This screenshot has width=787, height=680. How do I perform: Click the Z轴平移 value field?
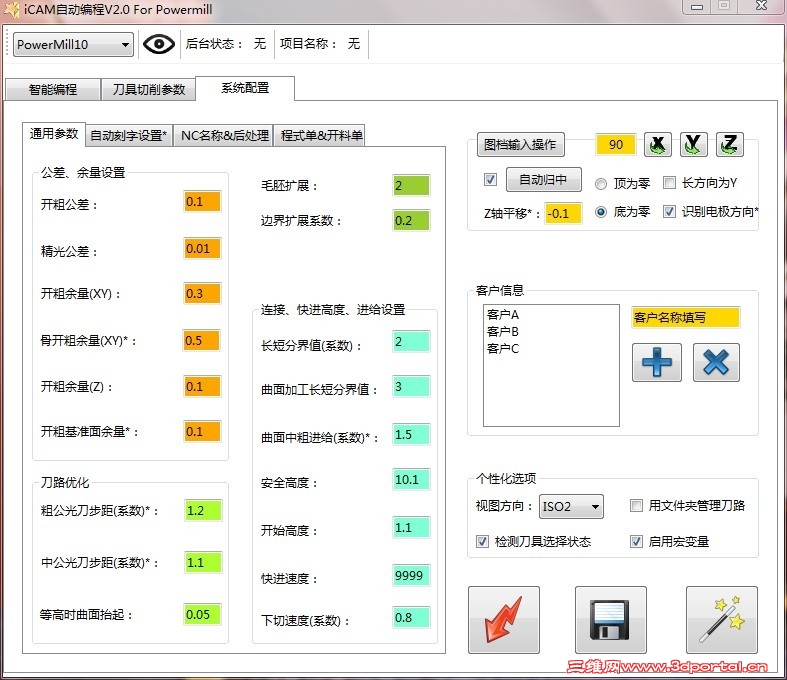click(563, 214)
